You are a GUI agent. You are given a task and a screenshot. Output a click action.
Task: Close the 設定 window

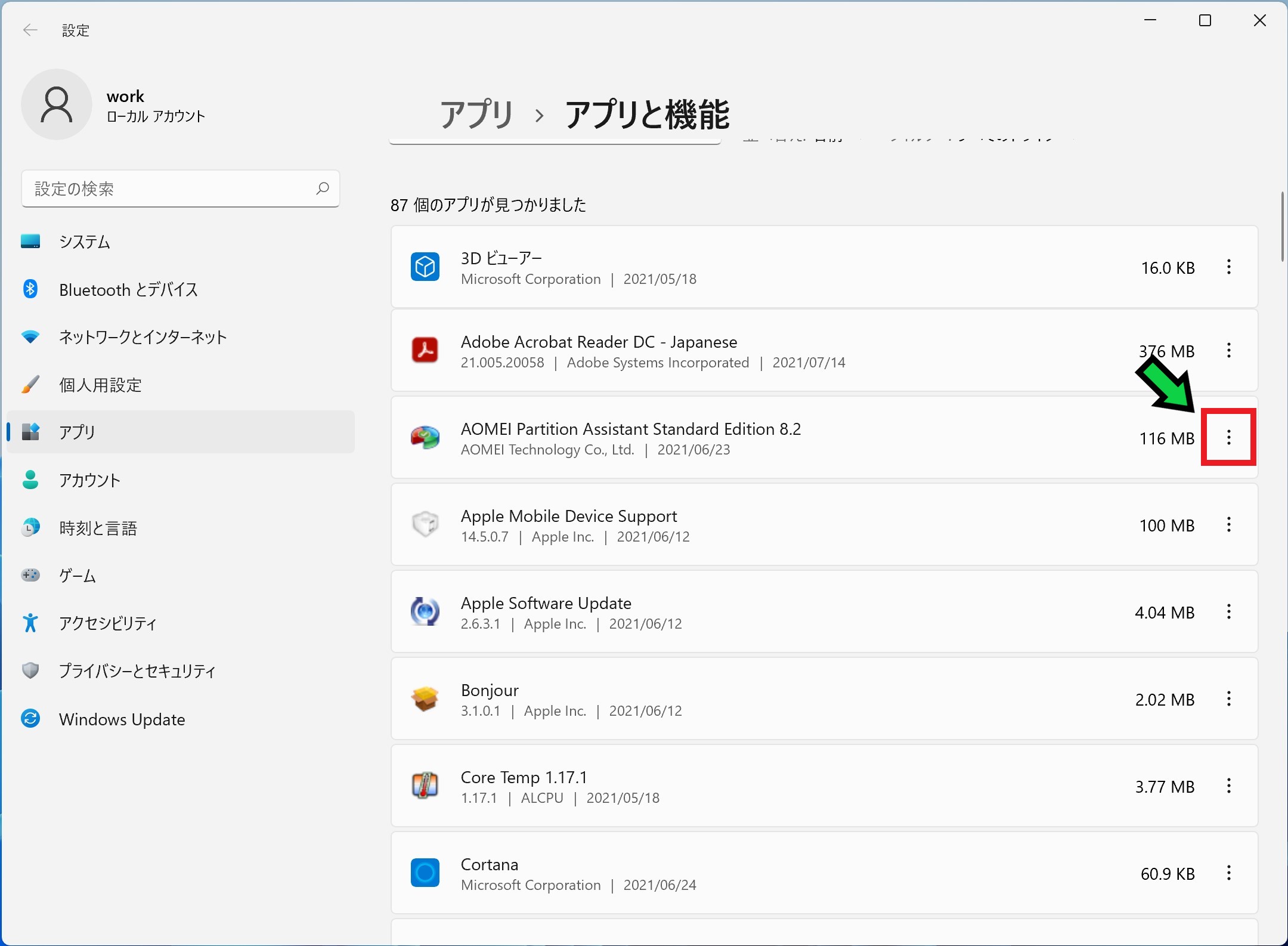click(x=1260, y=21)
